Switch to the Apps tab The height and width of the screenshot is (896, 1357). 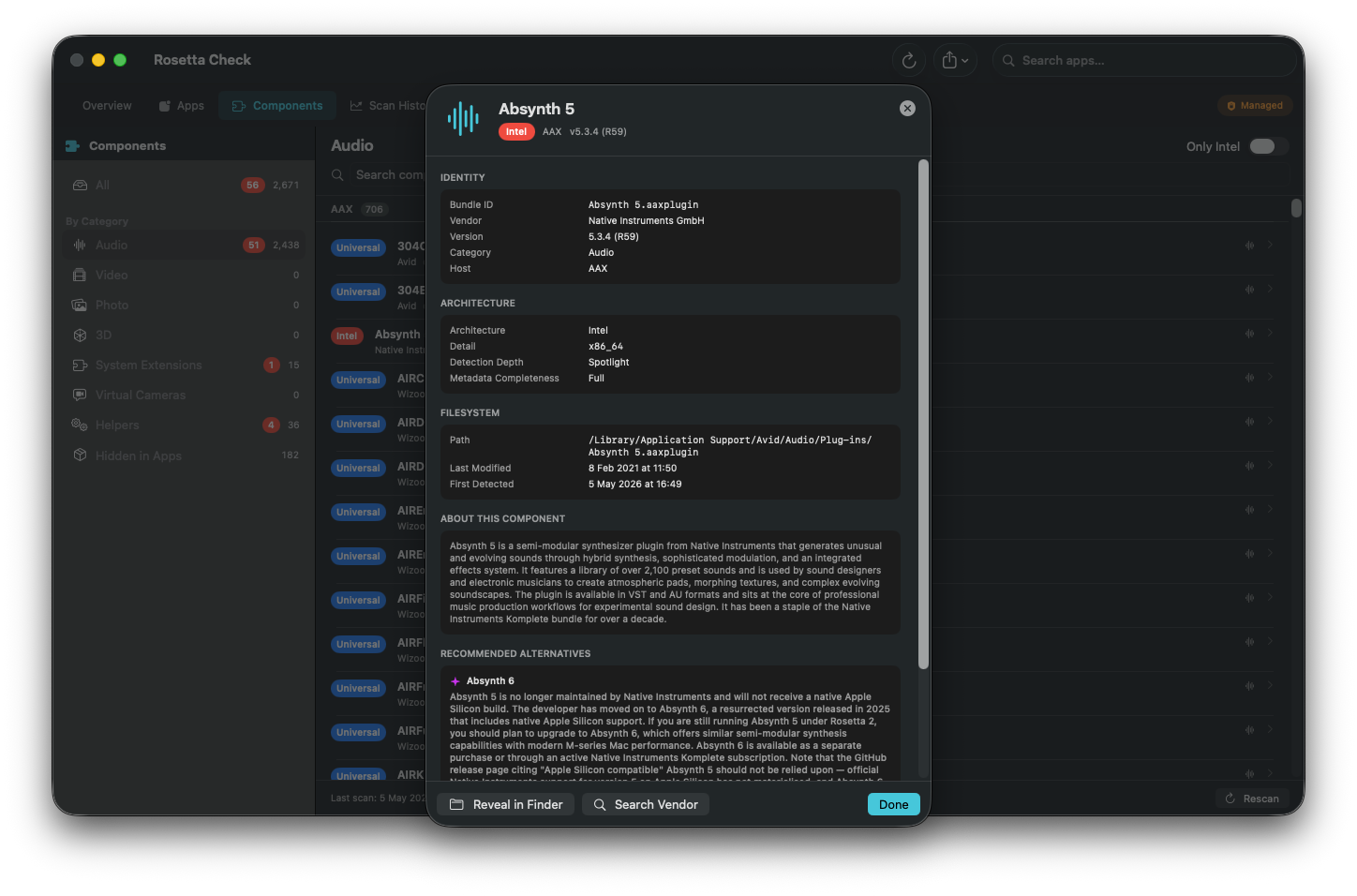pos(182,106)
